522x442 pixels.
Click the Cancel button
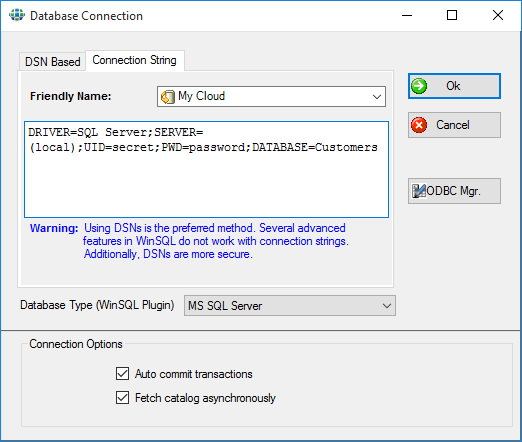click(x=454, y=125)
